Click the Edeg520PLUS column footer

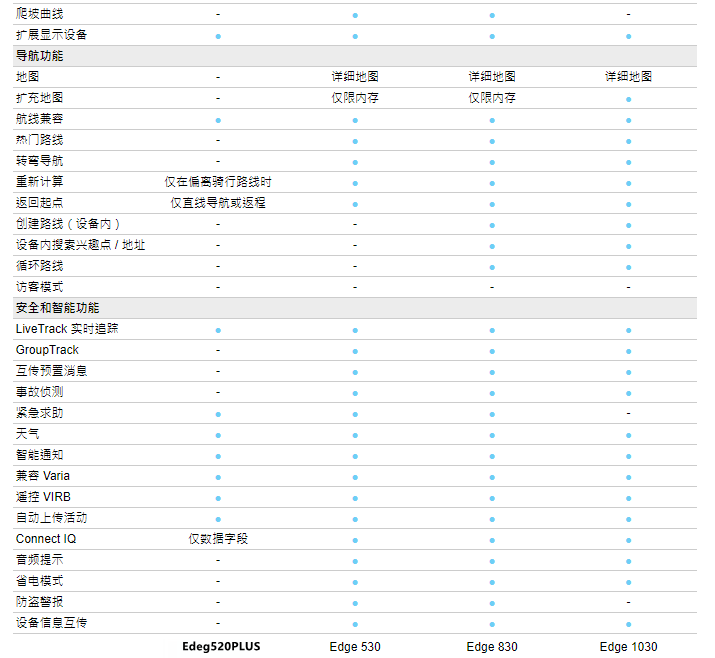pos(221,646)
